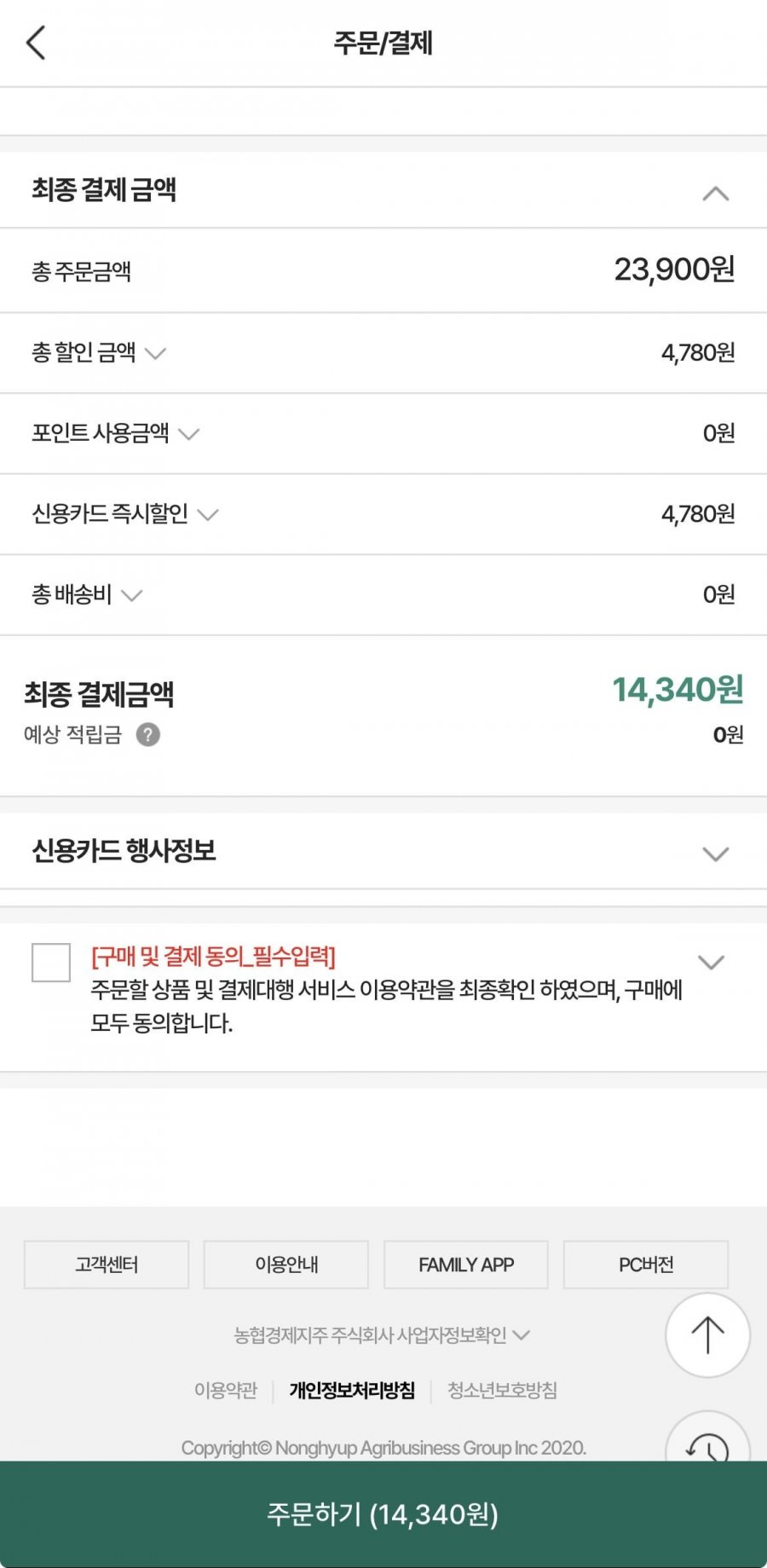Expand the 신용카드 행사정보 section

point(715,853)
